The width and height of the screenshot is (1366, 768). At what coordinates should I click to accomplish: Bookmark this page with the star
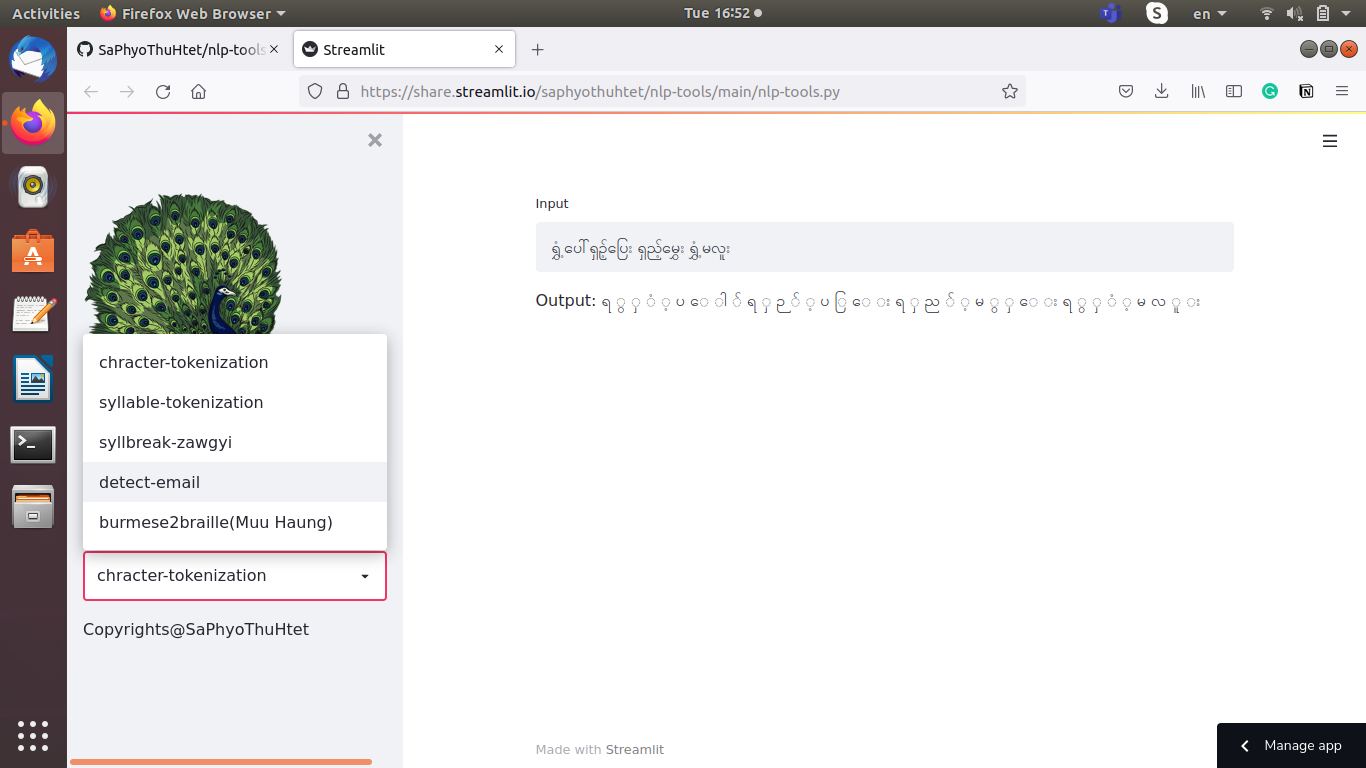click(1010, 92)
